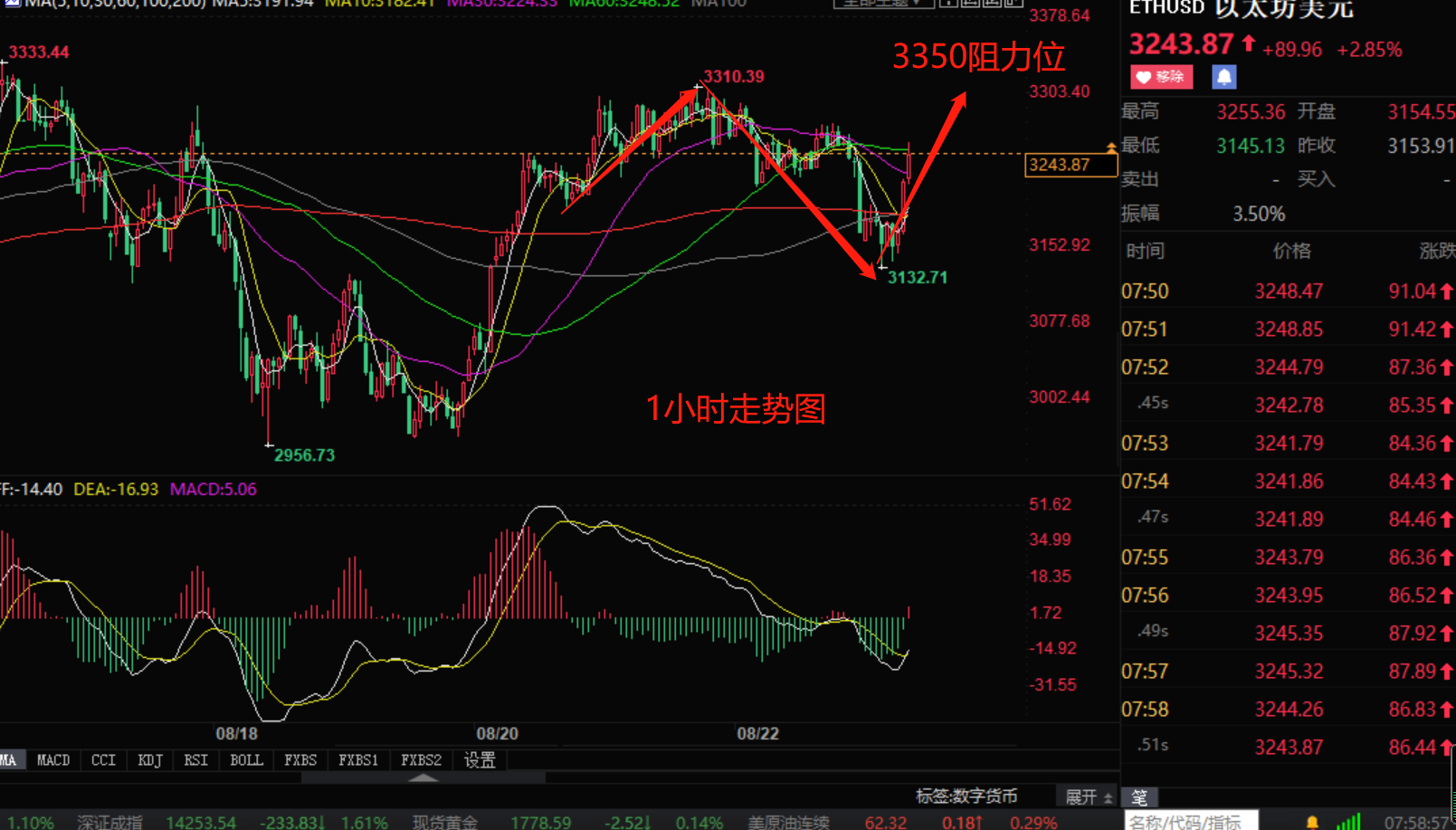Click the 价格 column header in the tick list
The width and height of the screenshot is (1456, 830).
tap(1291, 251)
